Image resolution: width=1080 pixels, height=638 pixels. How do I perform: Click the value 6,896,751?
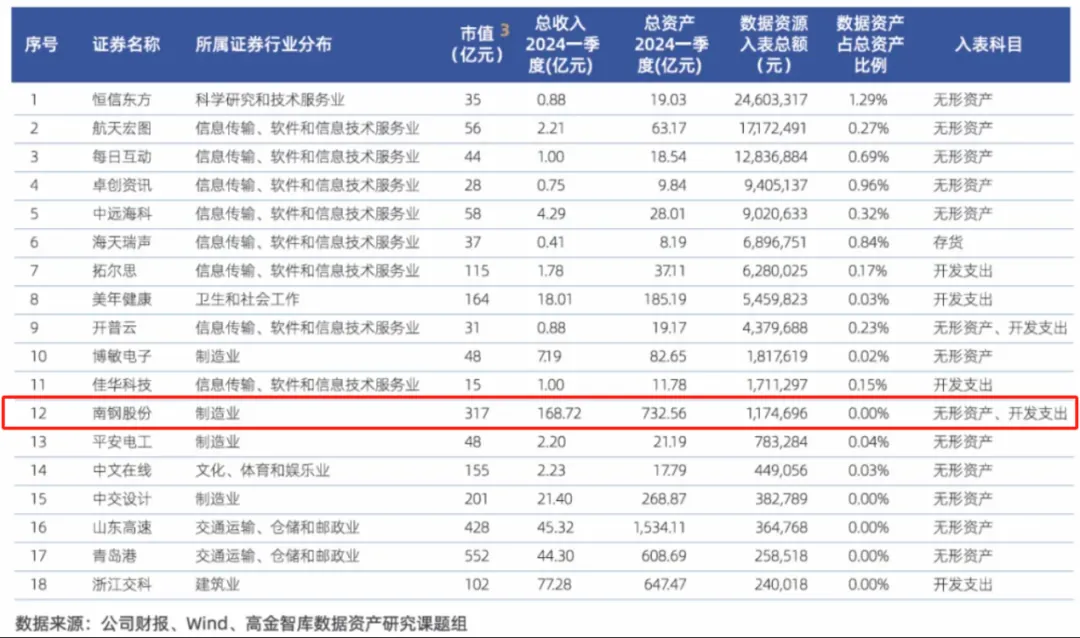pyautogui.click(x=776, y=243)
